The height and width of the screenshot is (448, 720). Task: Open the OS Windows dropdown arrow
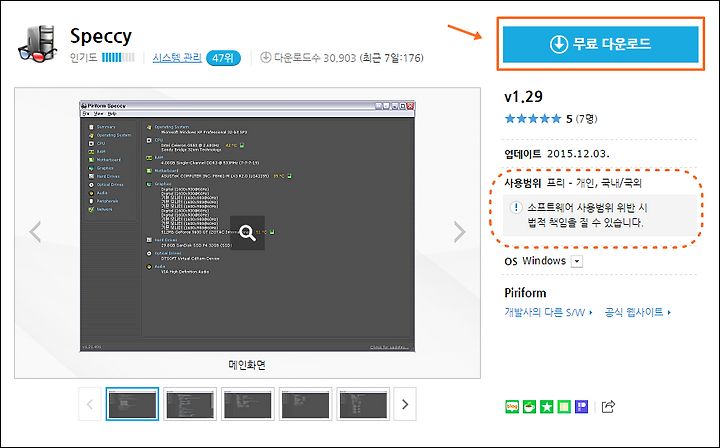click(x=577, y=262)
